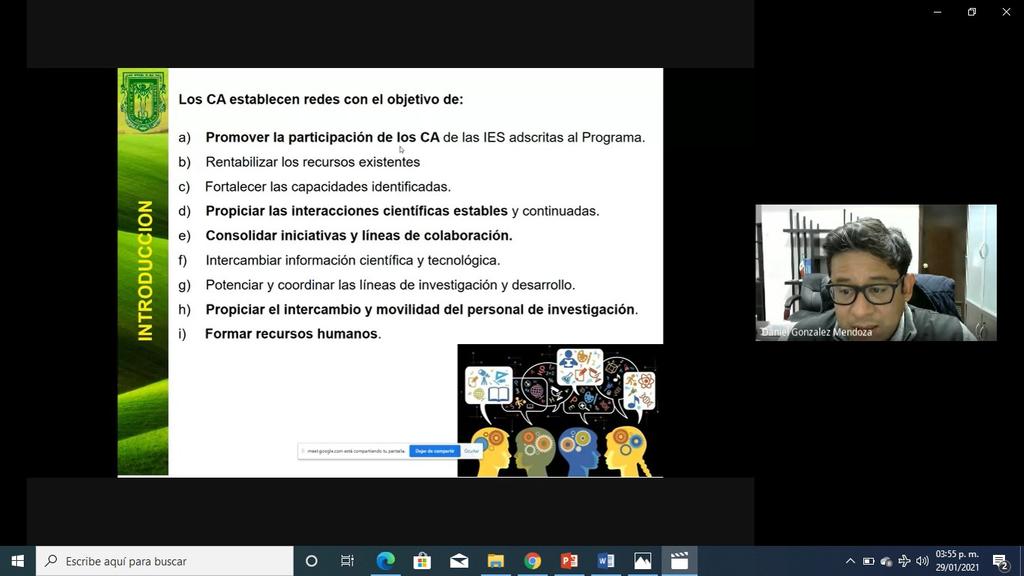Open Microsoft Word from the taskbar
1024x576 pixels.
coord(604,561)
